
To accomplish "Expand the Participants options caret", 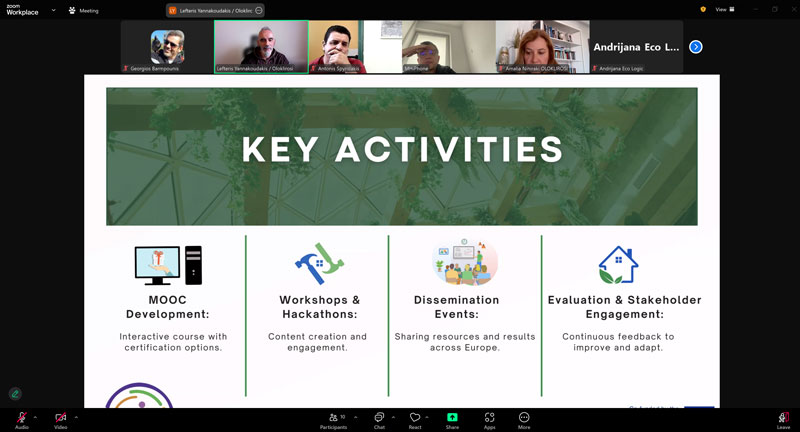I will tap(353, 416).
